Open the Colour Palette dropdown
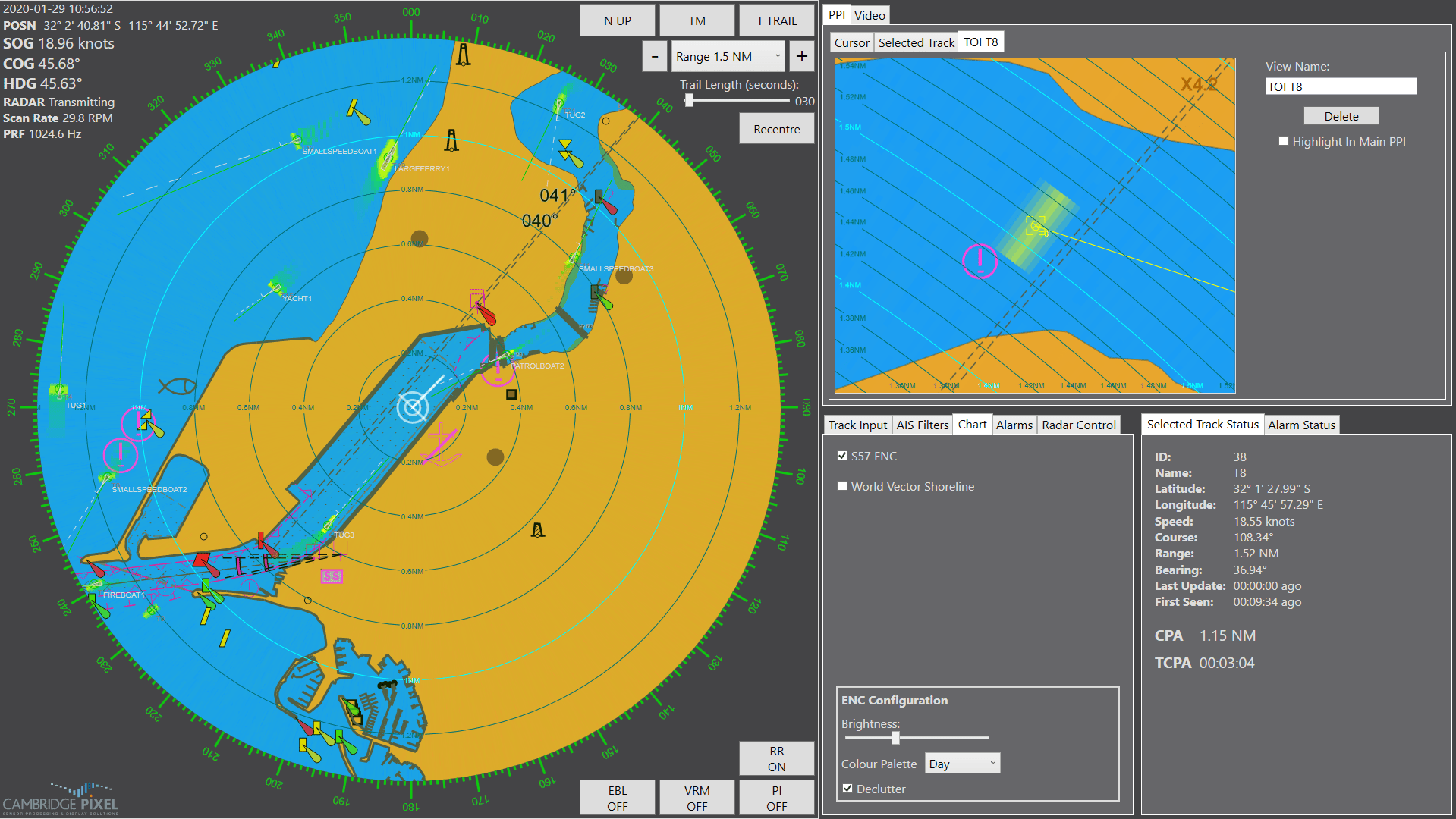The width and height of the screenshot is (1456, 819). pyautogui.click(x=962, y=763)
